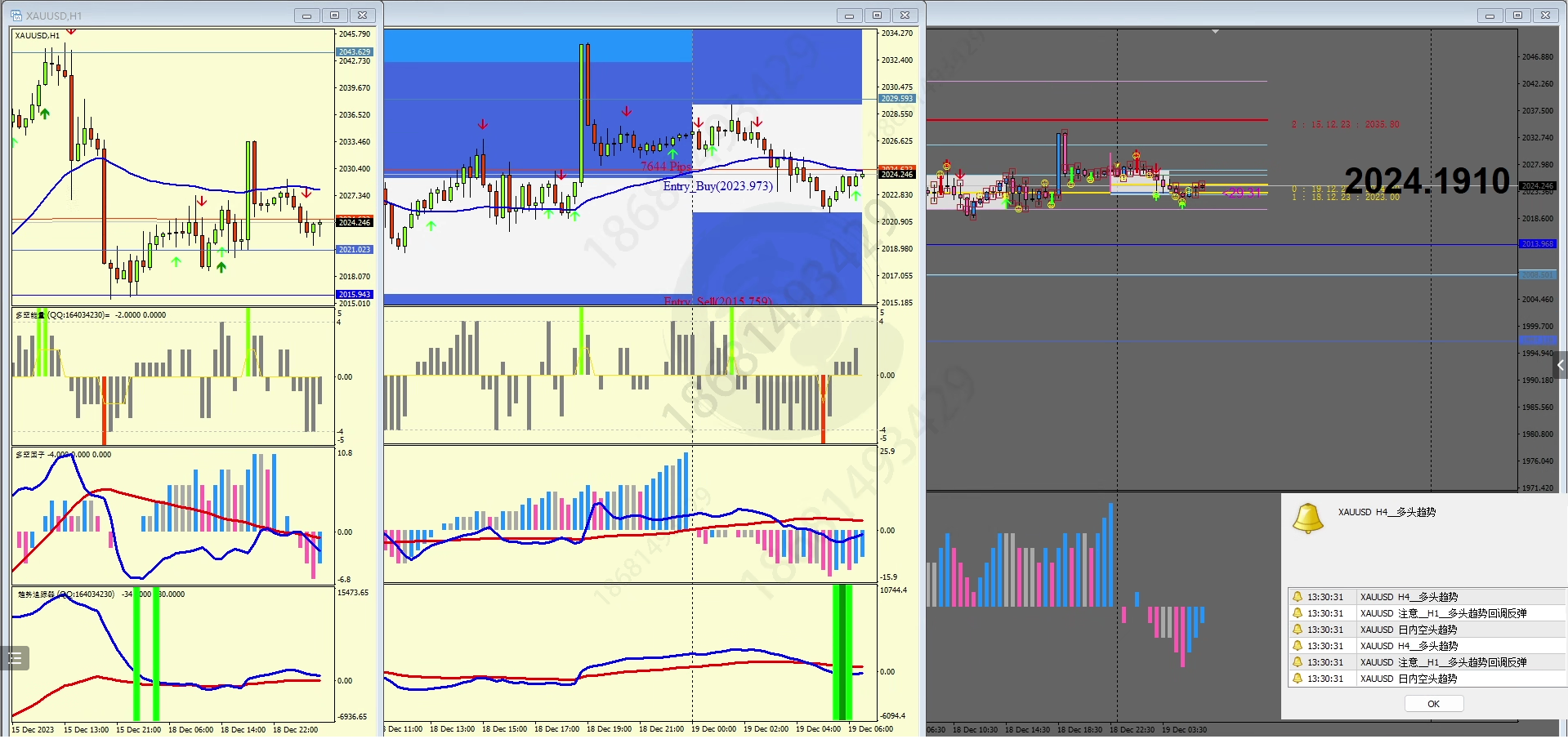Expand the side panel arrow on the right edge
The height and width of the screenshot is (739, 1568).
[1560, 365]
